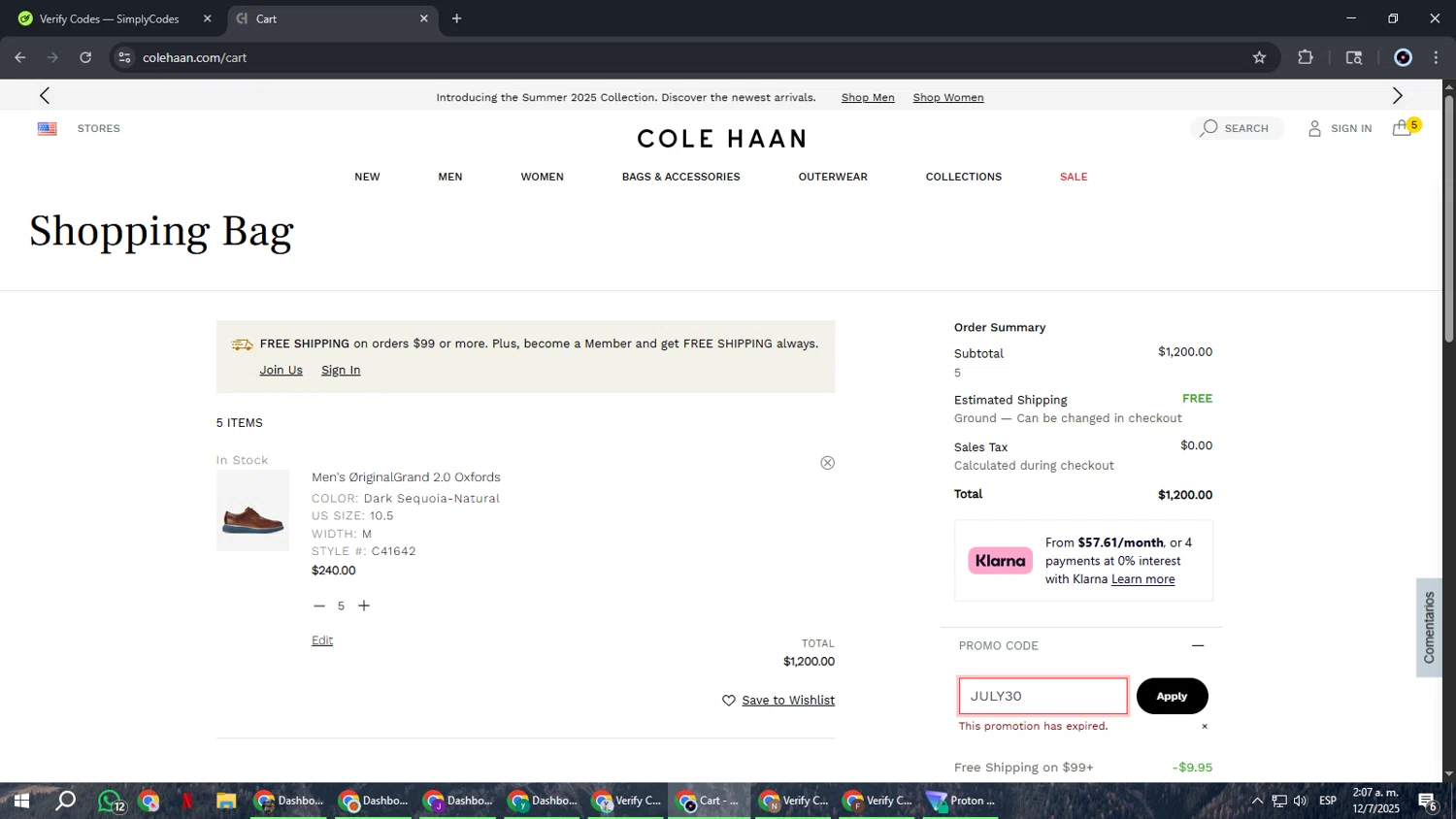Click the JULY30 promo code field
This screenshot has height=819, width=1456.
(x=1043, y=696)
